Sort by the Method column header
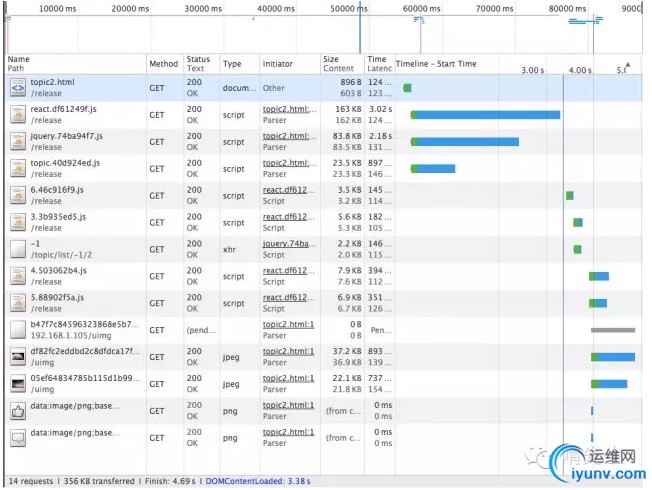The height and width of the screenshot is (490, 652). (164, 64)
